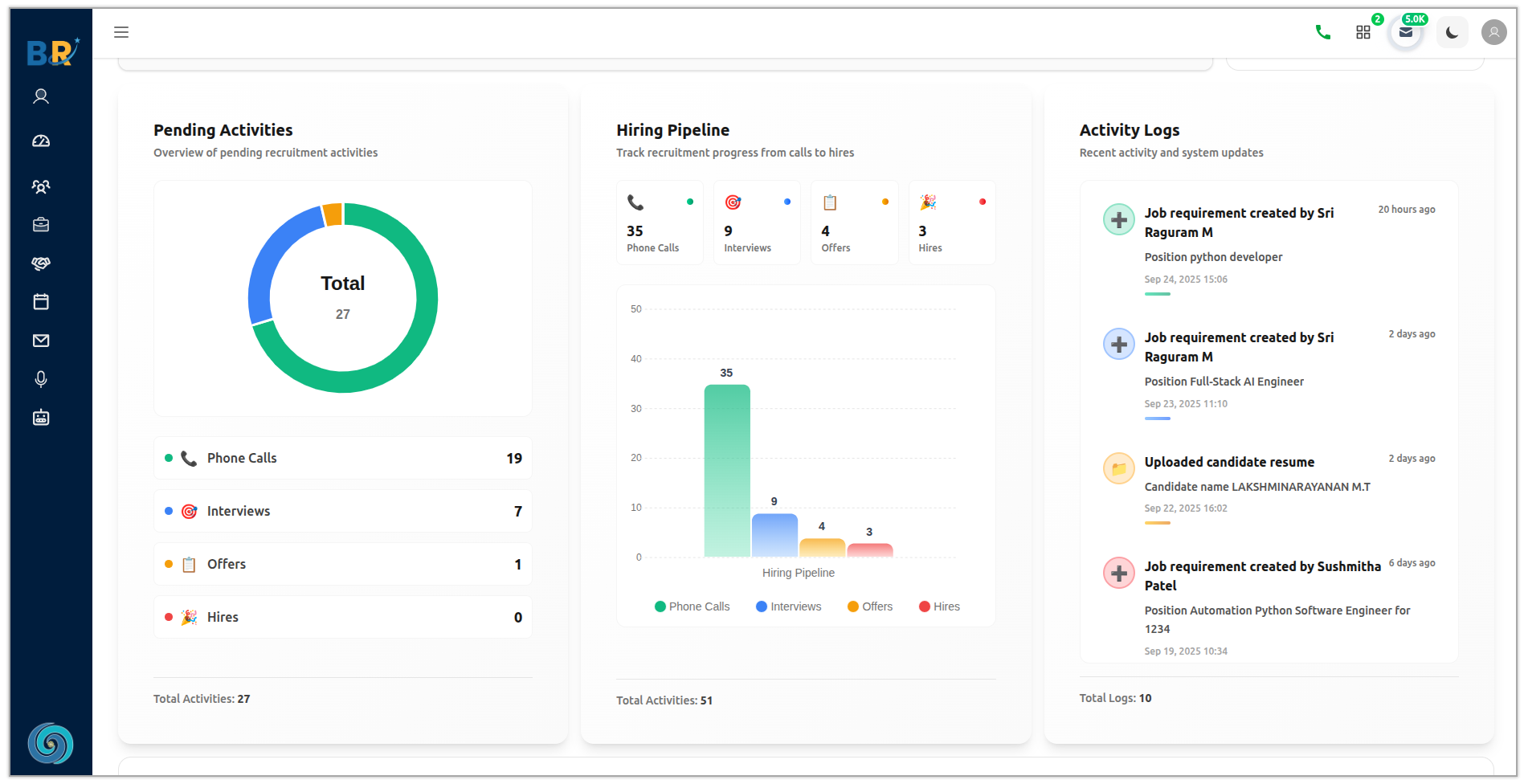1524x784 pixels.
Task: Open the microphone sidebar icon
Action: (41, 379)
